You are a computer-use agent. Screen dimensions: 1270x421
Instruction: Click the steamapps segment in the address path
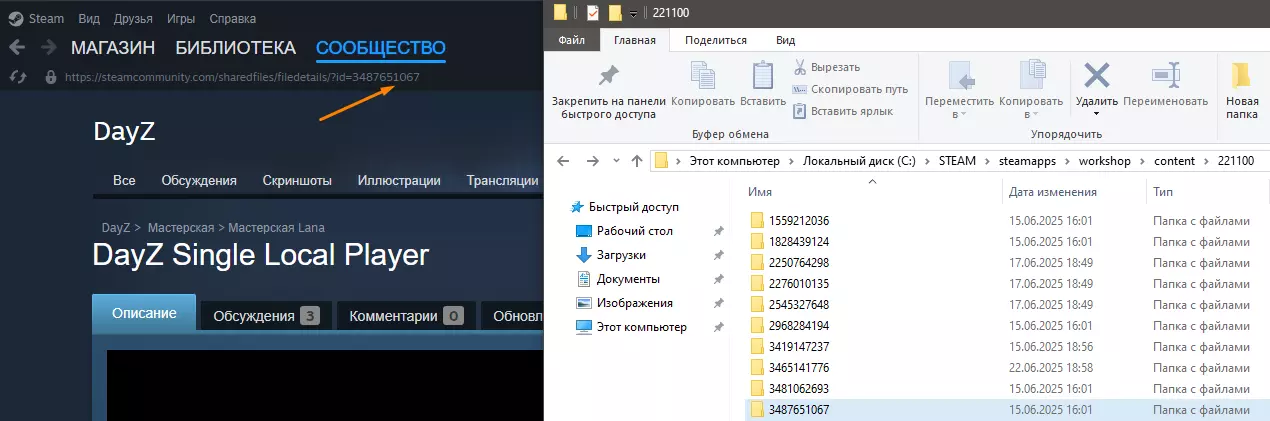coord(1029,161)
